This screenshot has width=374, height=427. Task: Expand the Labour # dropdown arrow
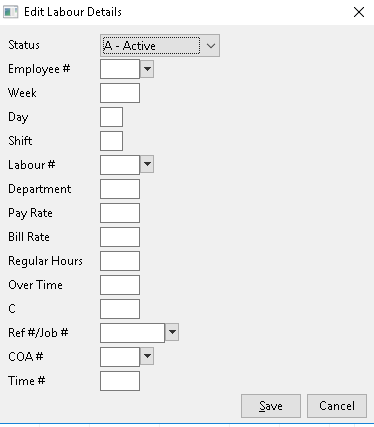(147, 164)
